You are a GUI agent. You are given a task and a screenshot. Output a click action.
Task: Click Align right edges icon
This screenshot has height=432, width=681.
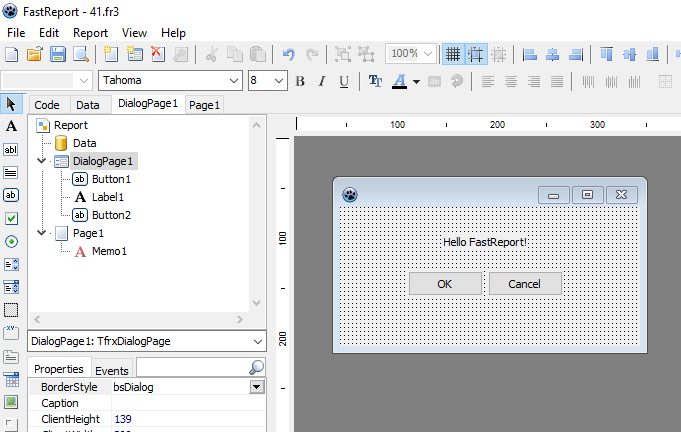pyautogui.click(x=575, y=54)
